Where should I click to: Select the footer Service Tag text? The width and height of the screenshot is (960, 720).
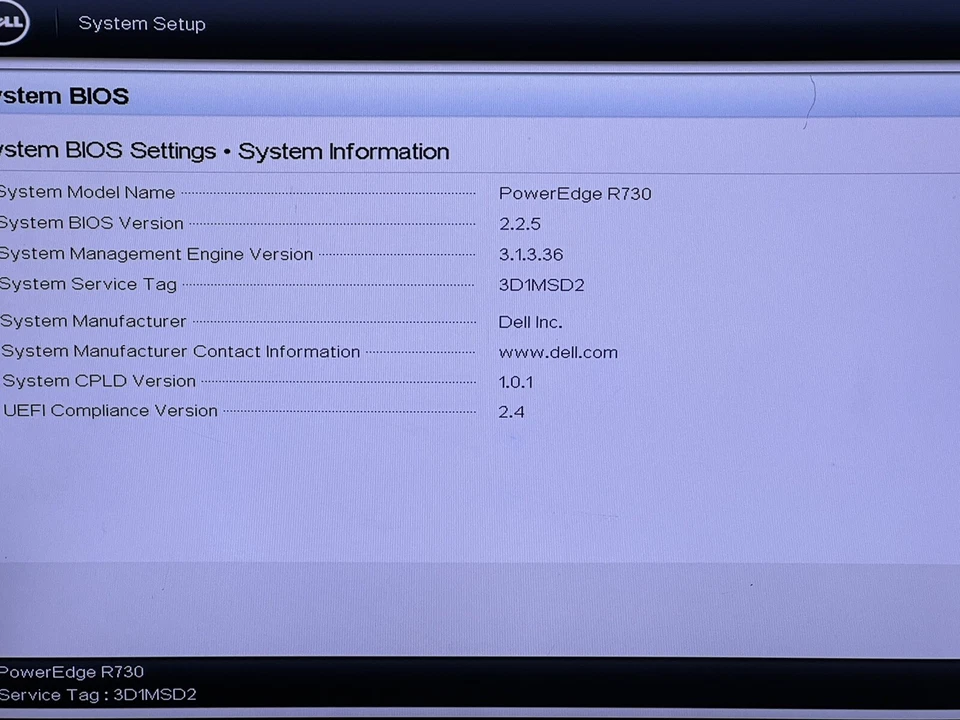98,694
